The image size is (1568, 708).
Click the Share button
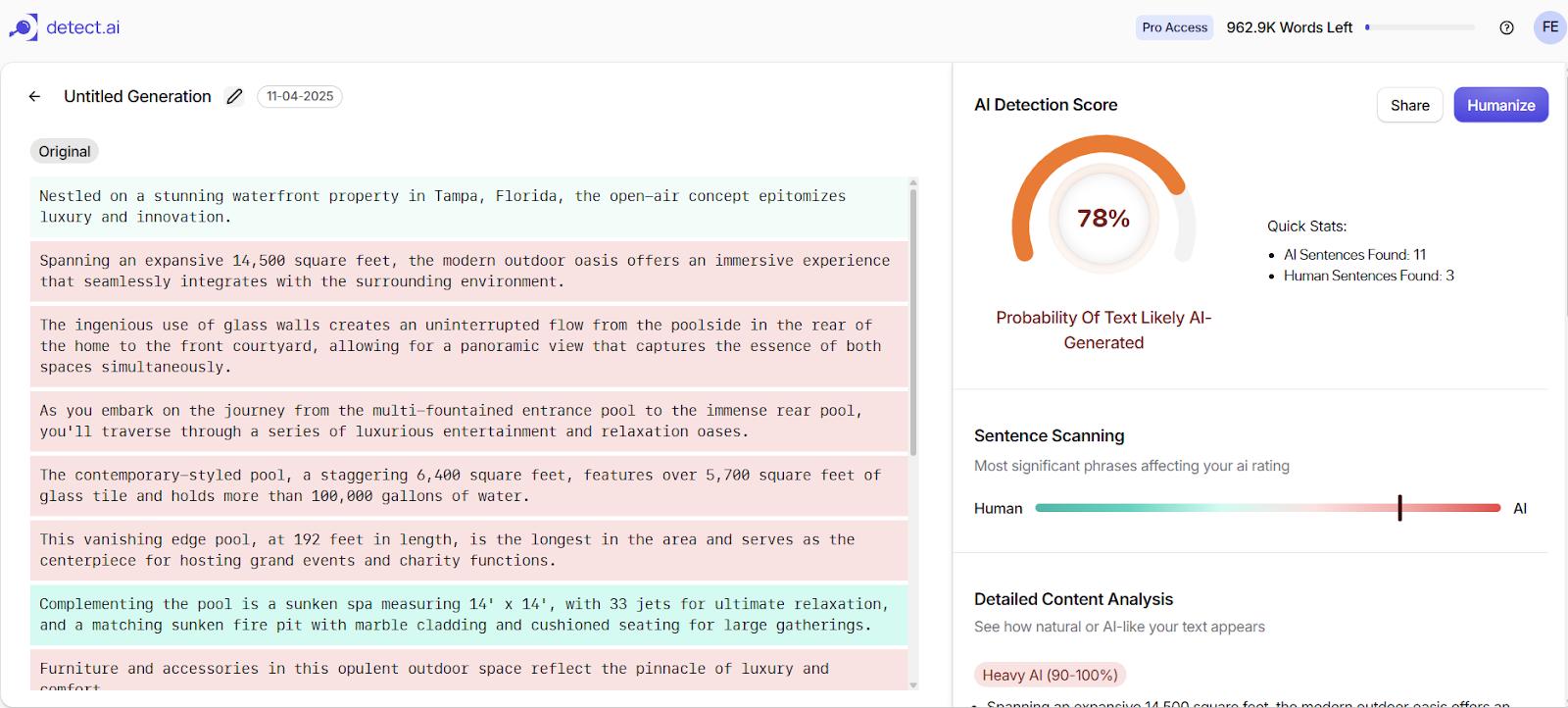tap(1409, 105)
